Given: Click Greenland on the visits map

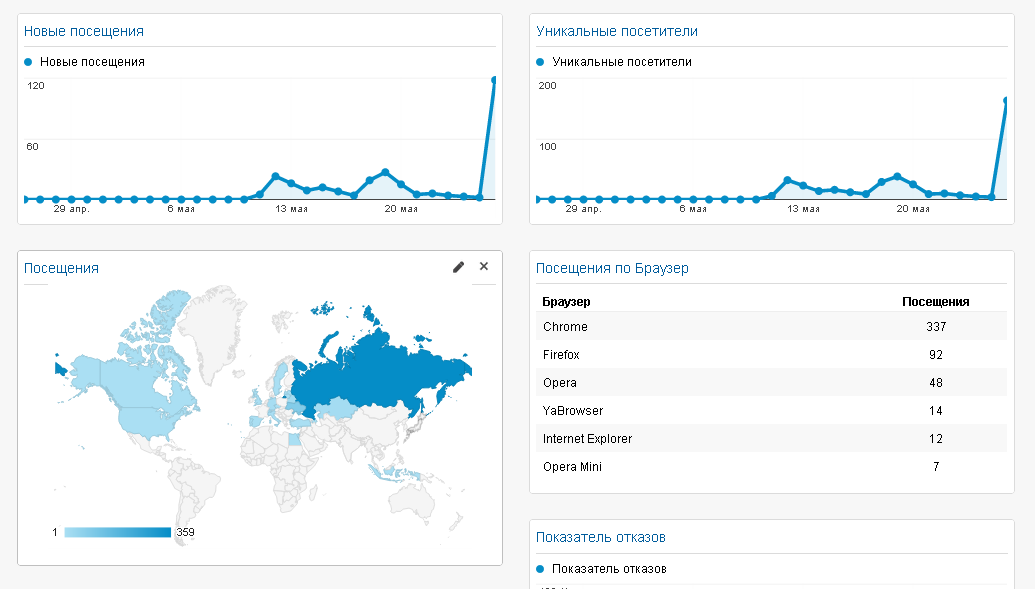Looking at the screenshot, I should pos(213,330).
